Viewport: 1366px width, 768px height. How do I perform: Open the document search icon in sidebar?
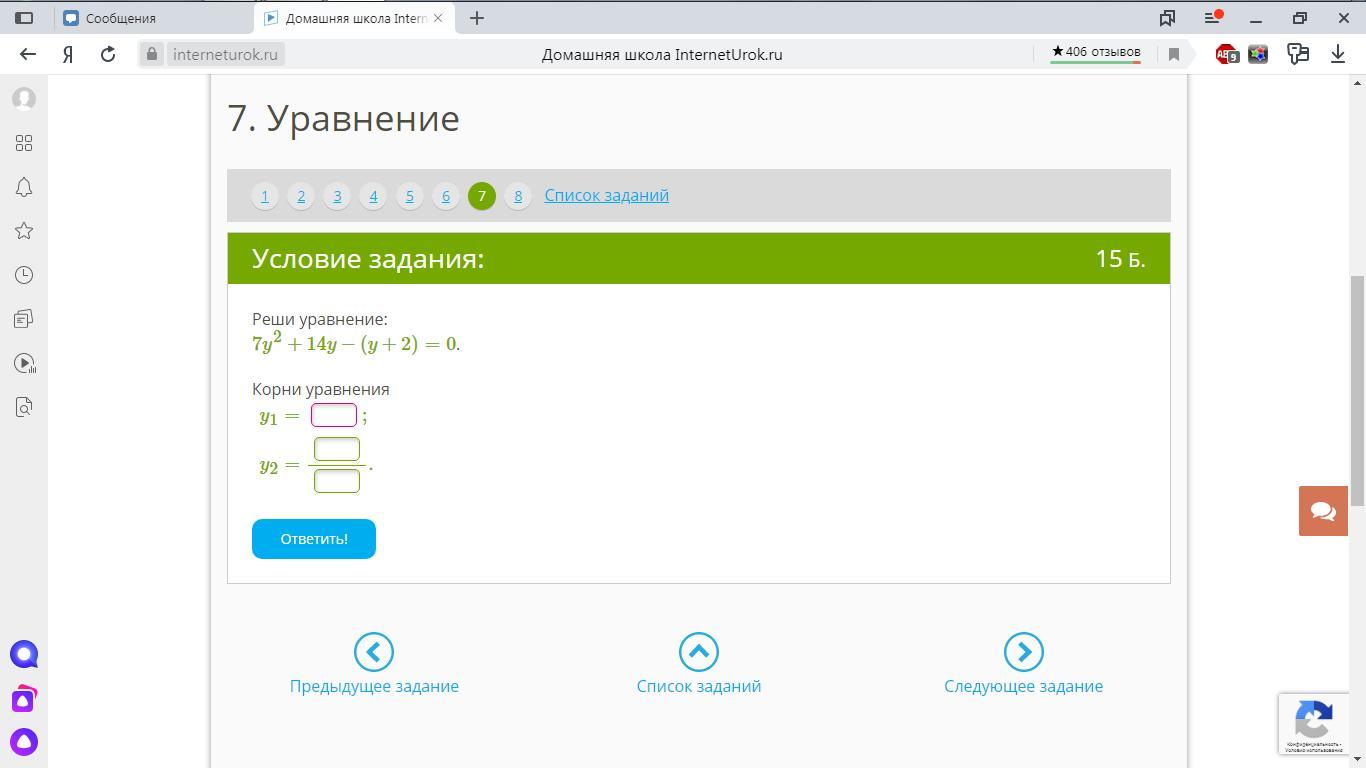click(x=24, y=407)
